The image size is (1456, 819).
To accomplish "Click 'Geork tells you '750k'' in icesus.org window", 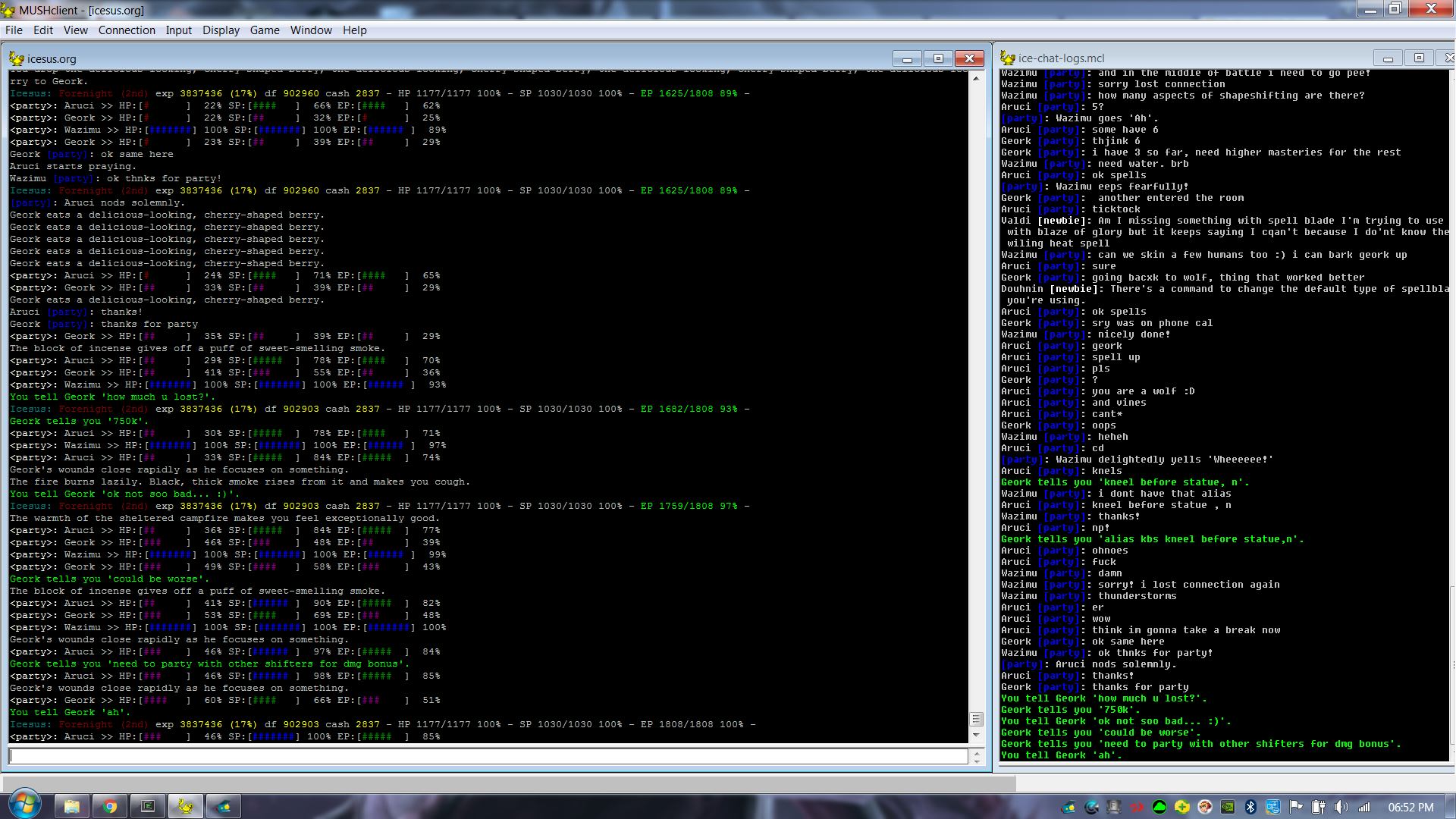I will (x=80, y=421).
